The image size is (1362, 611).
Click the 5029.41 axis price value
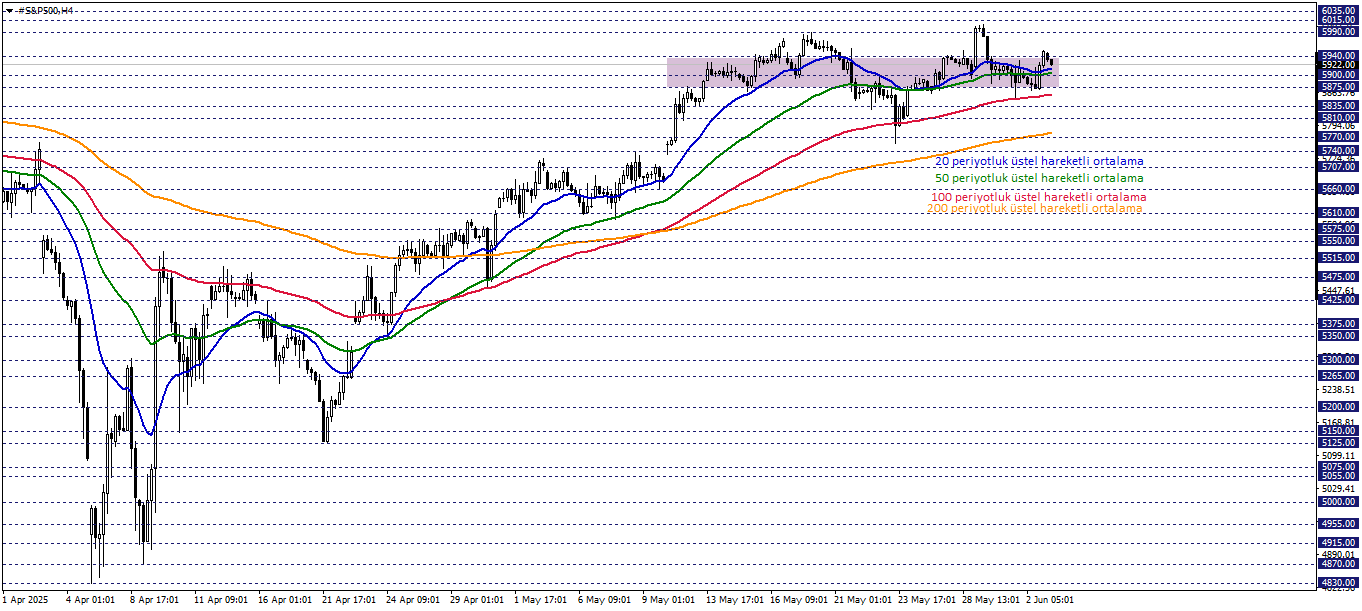pyautogui.click(x=1338, y=489)
